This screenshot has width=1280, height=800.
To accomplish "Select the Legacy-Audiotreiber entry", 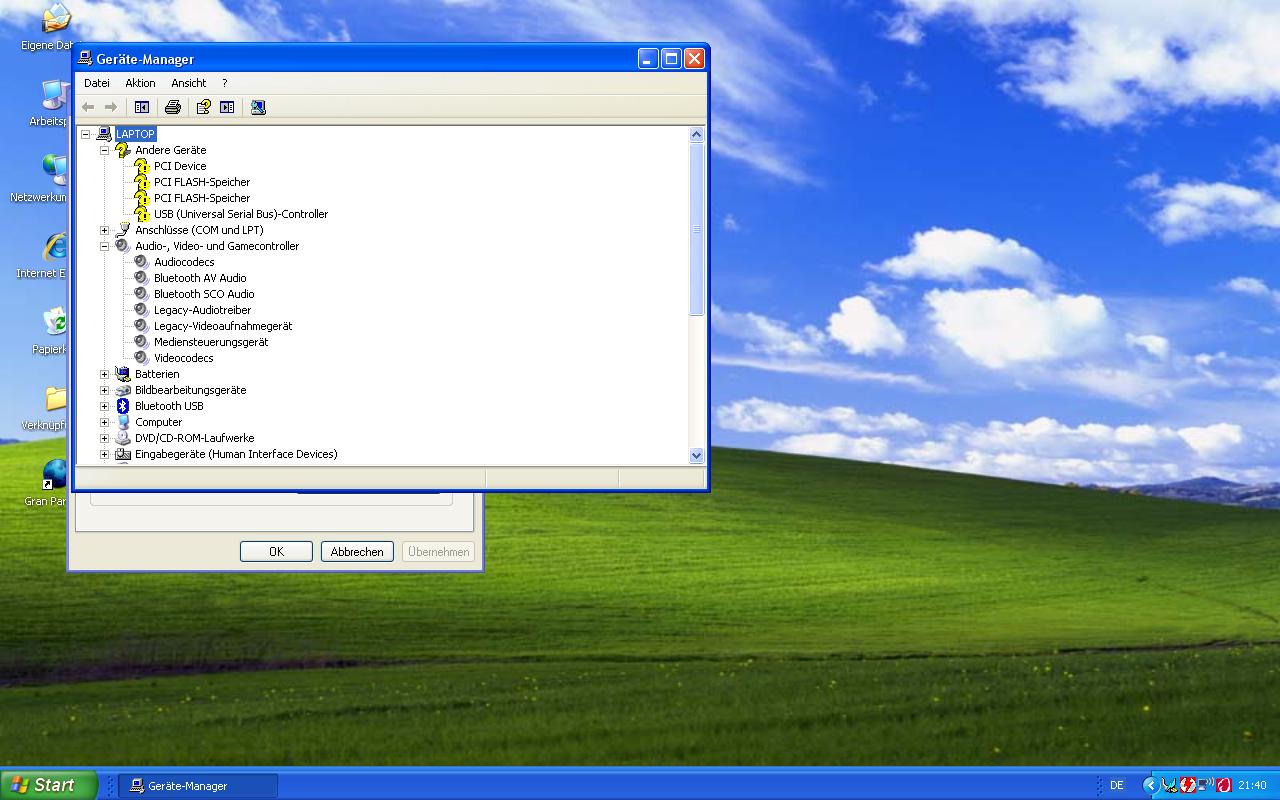I will click(x=202, y=310).
